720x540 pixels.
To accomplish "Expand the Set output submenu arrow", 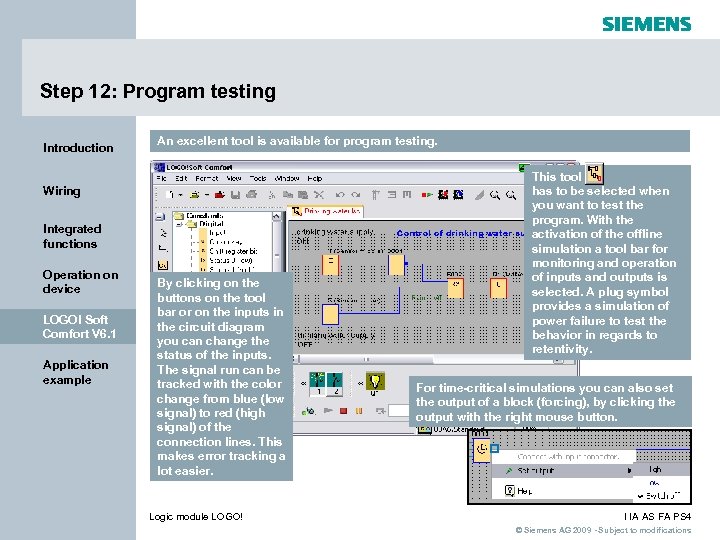I will [630, 470].
